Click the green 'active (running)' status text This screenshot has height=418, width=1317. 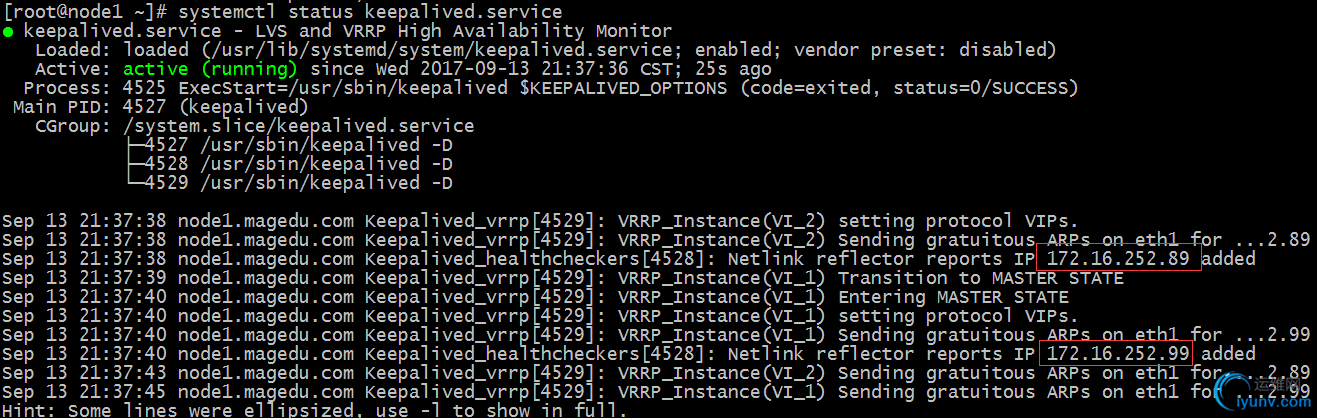coord(210,69)
